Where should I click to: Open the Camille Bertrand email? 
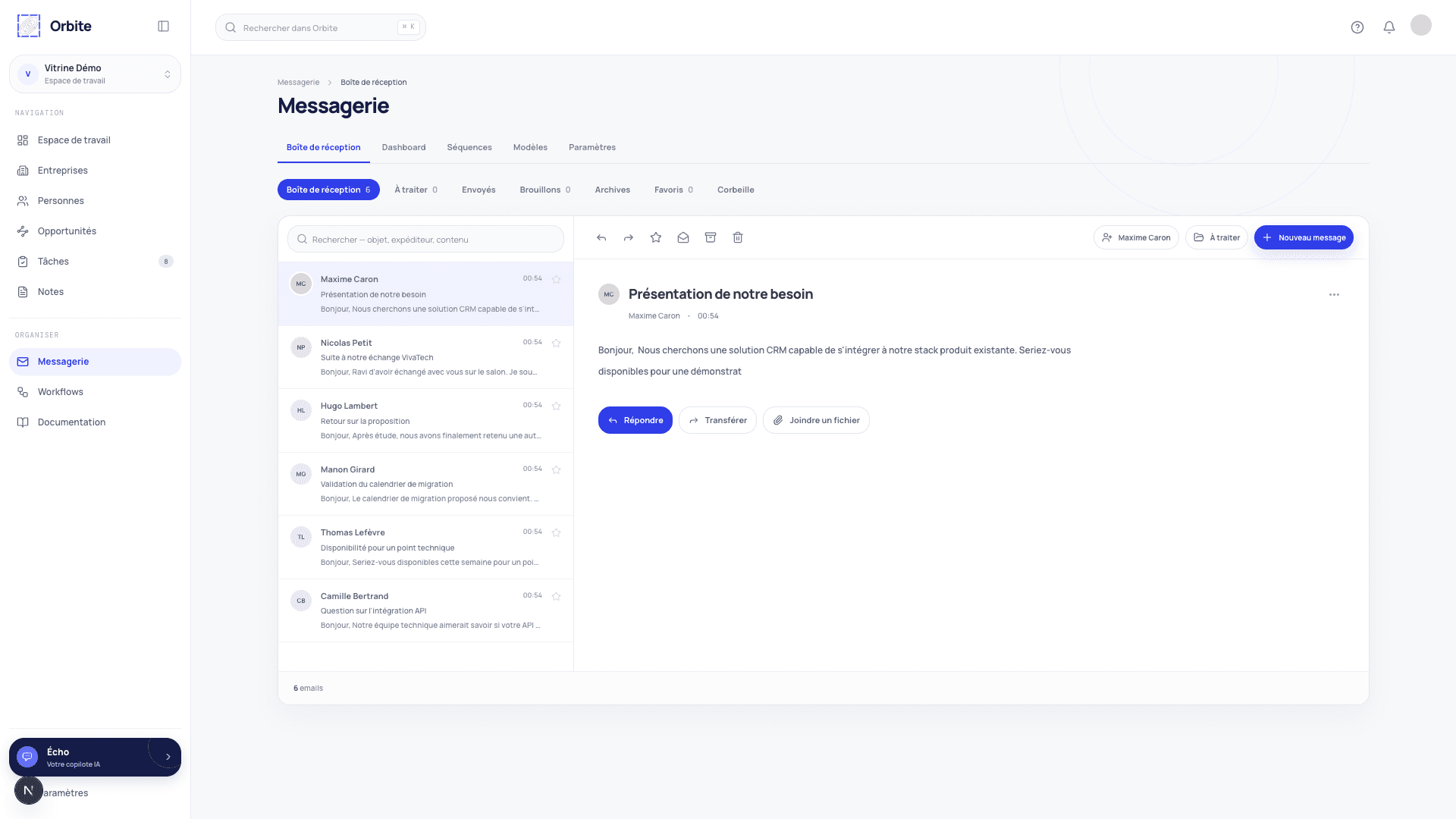pyautogui.click(x=425, y=610)
